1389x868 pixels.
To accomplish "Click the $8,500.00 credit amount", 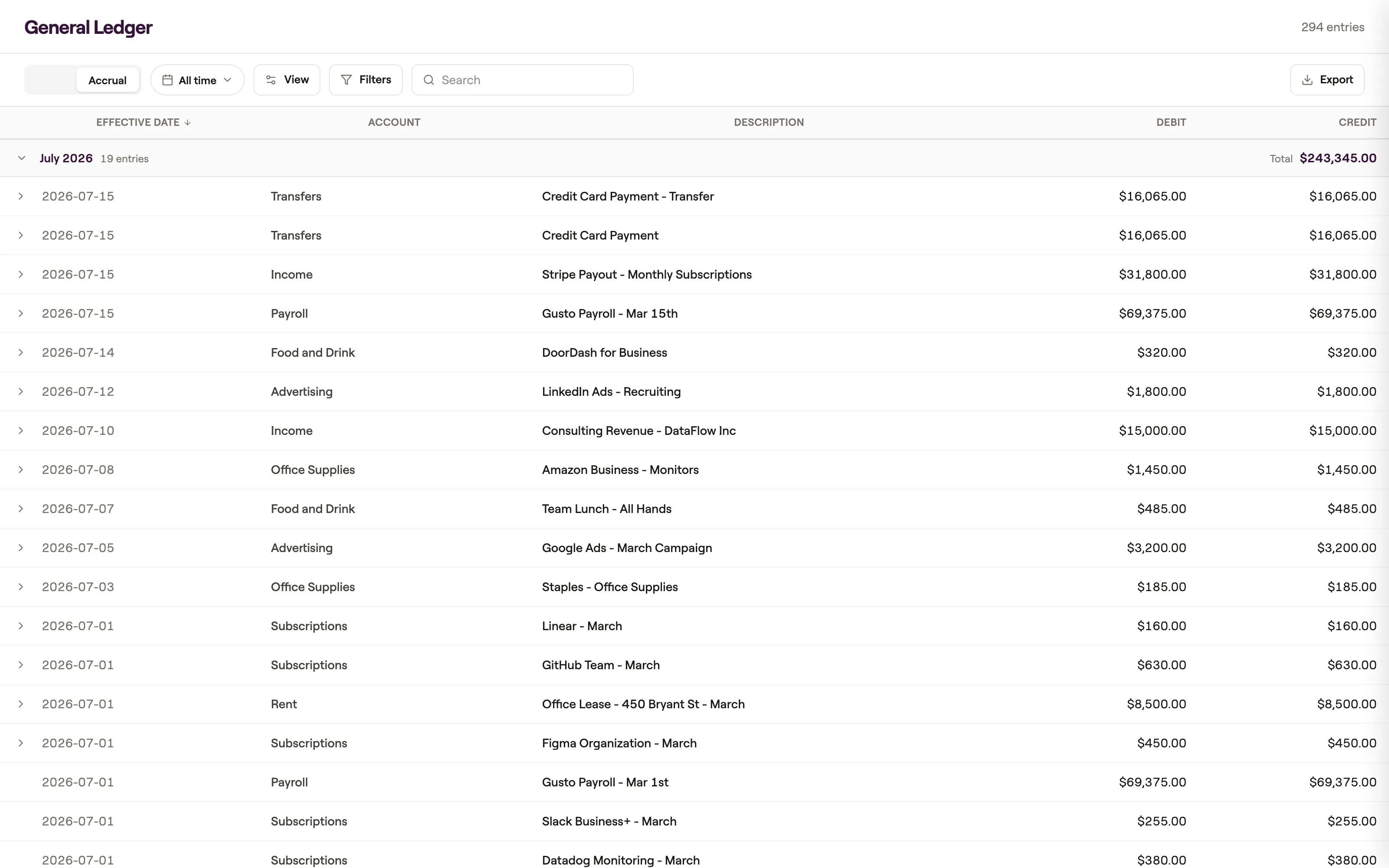I will coord(1346,704).
